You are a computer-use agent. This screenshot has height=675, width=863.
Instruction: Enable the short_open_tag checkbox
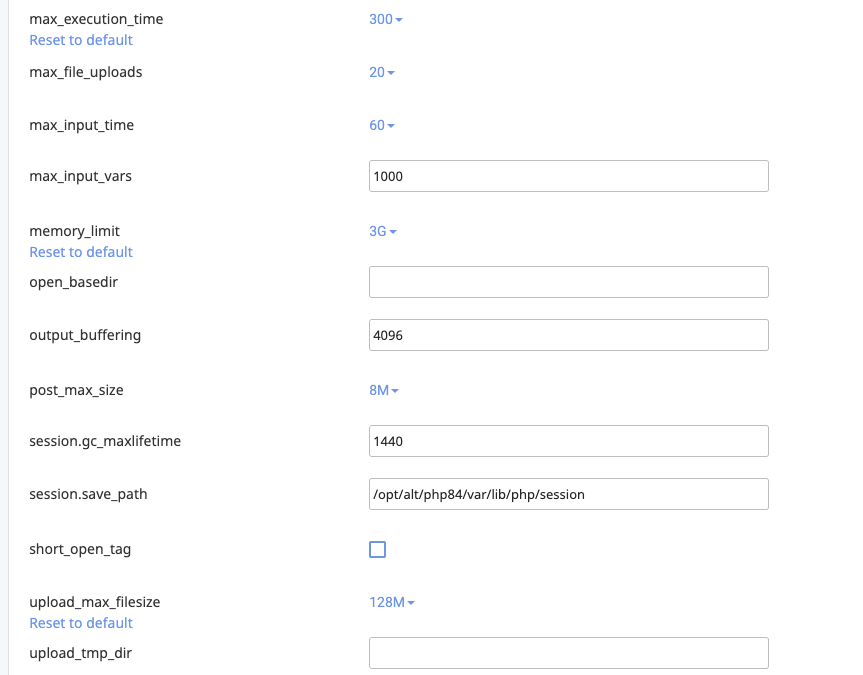coord(378,549)
